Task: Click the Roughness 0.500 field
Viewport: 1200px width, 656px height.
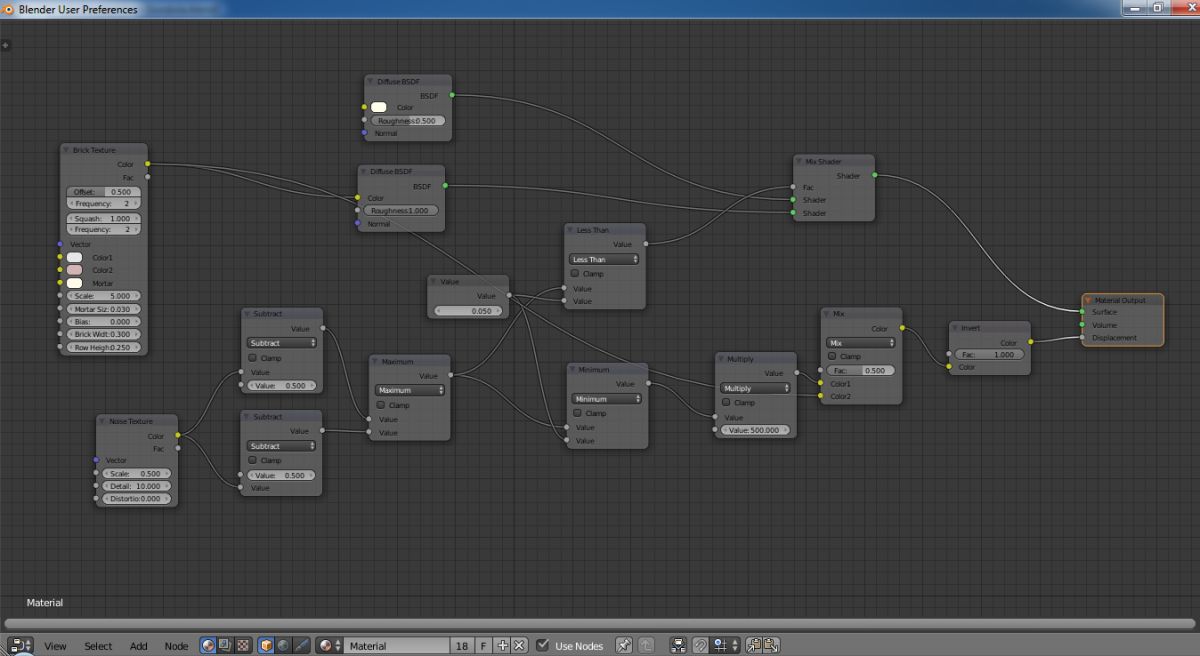Action: [x=408, y=120]
